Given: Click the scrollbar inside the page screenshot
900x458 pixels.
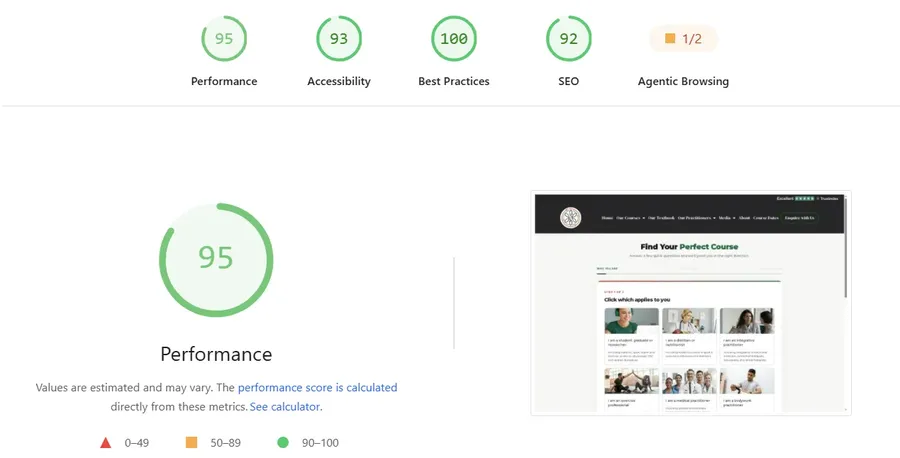Looking at the screenshot, I should pos(845,248).
